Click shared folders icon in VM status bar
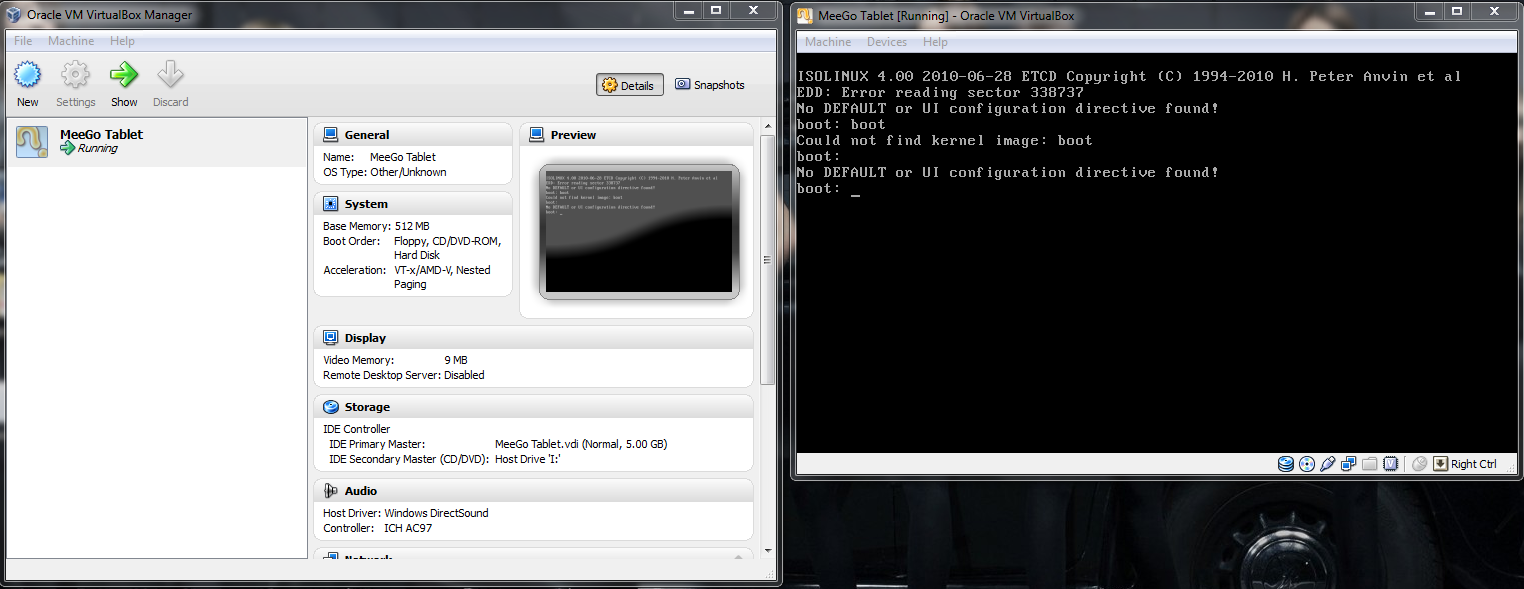Image resolution: width=1524 pixels, height=589 pixels. pos(1369,464)
